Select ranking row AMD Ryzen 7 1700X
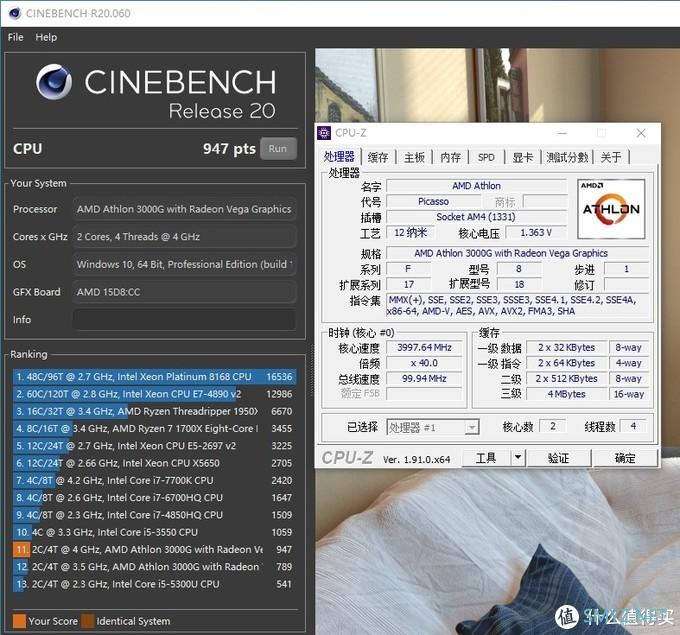The width and height of the screenshot is (680, 635). tap(154, 429)
